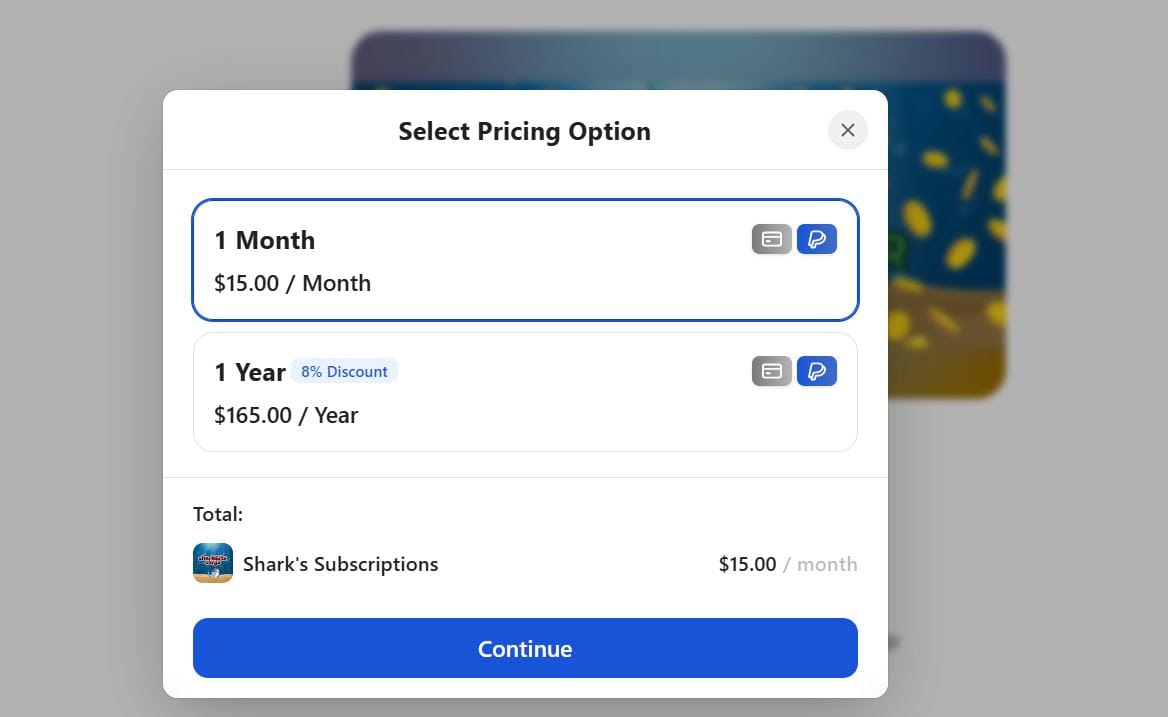Select the 1 Month subscription option
This screenshot has width=1168, height=717.
coord(450,260)
